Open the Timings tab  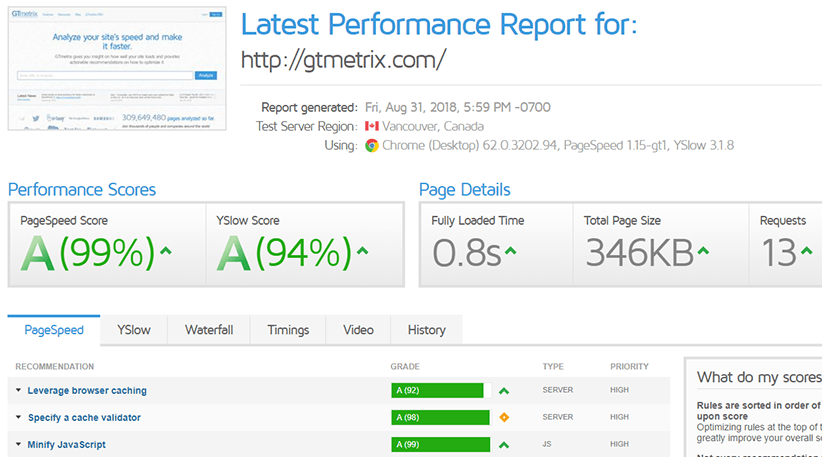(x=288, y=330)
